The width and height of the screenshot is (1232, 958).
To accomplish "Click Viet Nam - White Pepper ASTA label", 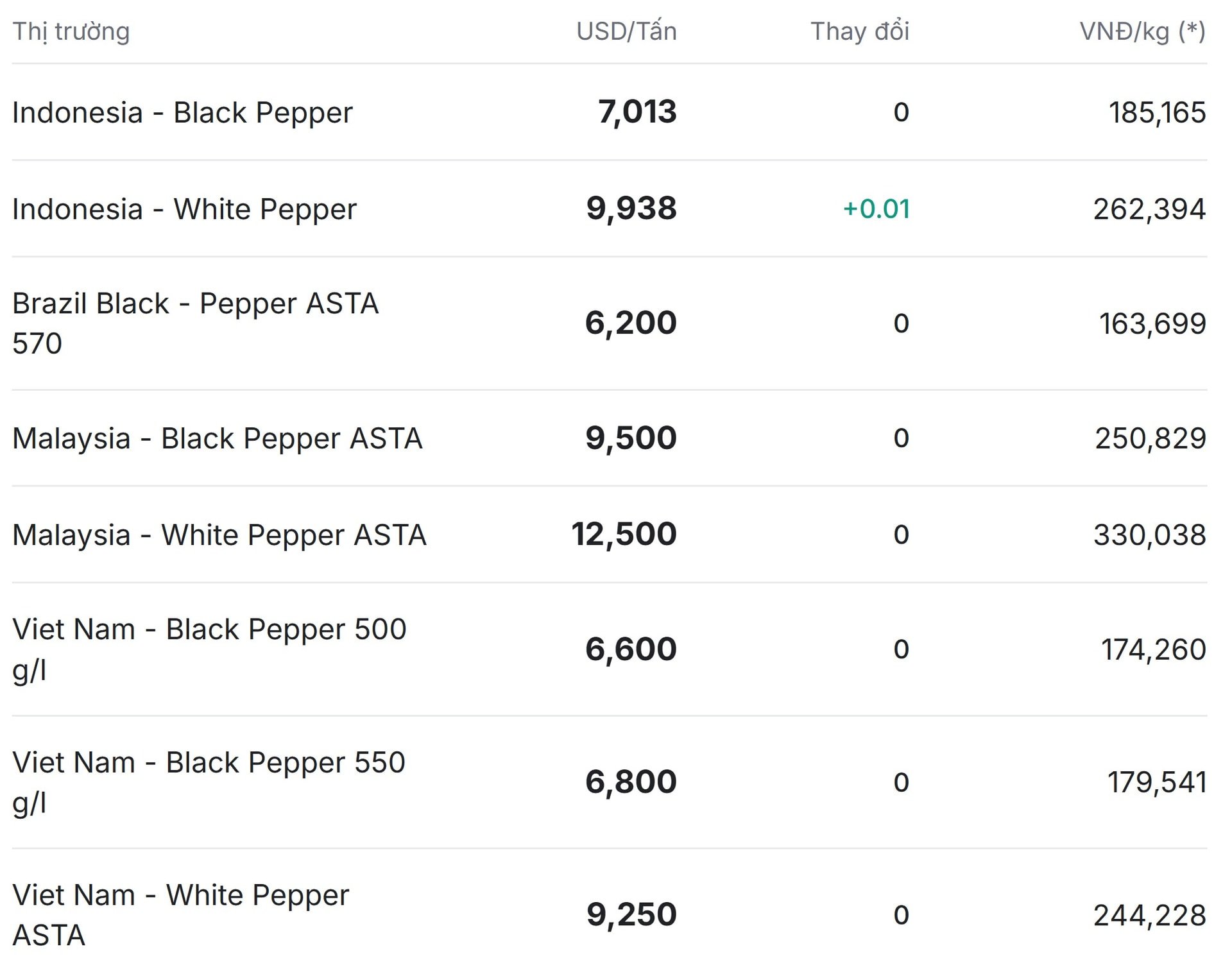I will point(180,915).
